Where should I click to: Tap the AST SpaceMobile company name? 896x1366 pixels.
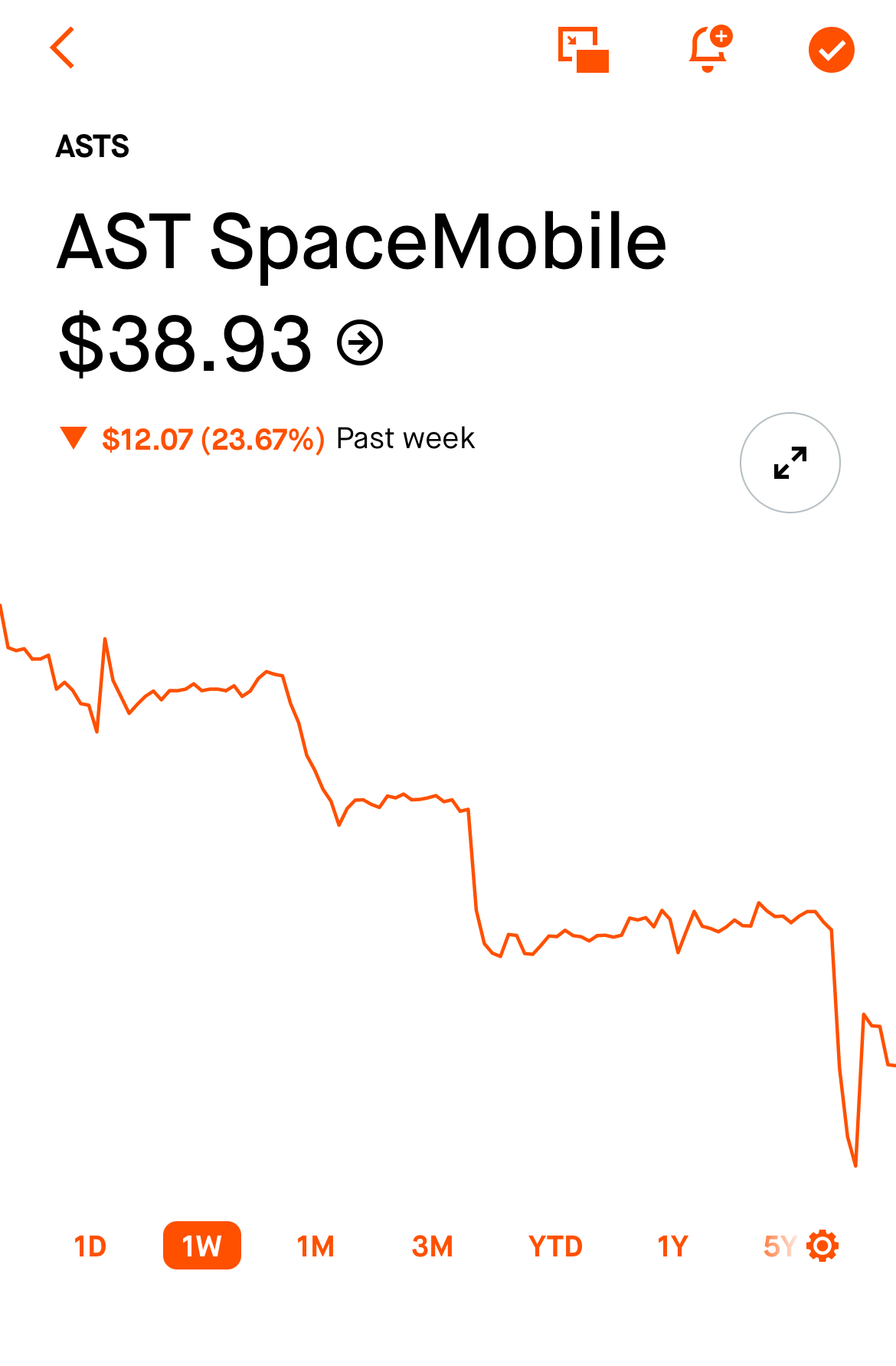[361, 241]
